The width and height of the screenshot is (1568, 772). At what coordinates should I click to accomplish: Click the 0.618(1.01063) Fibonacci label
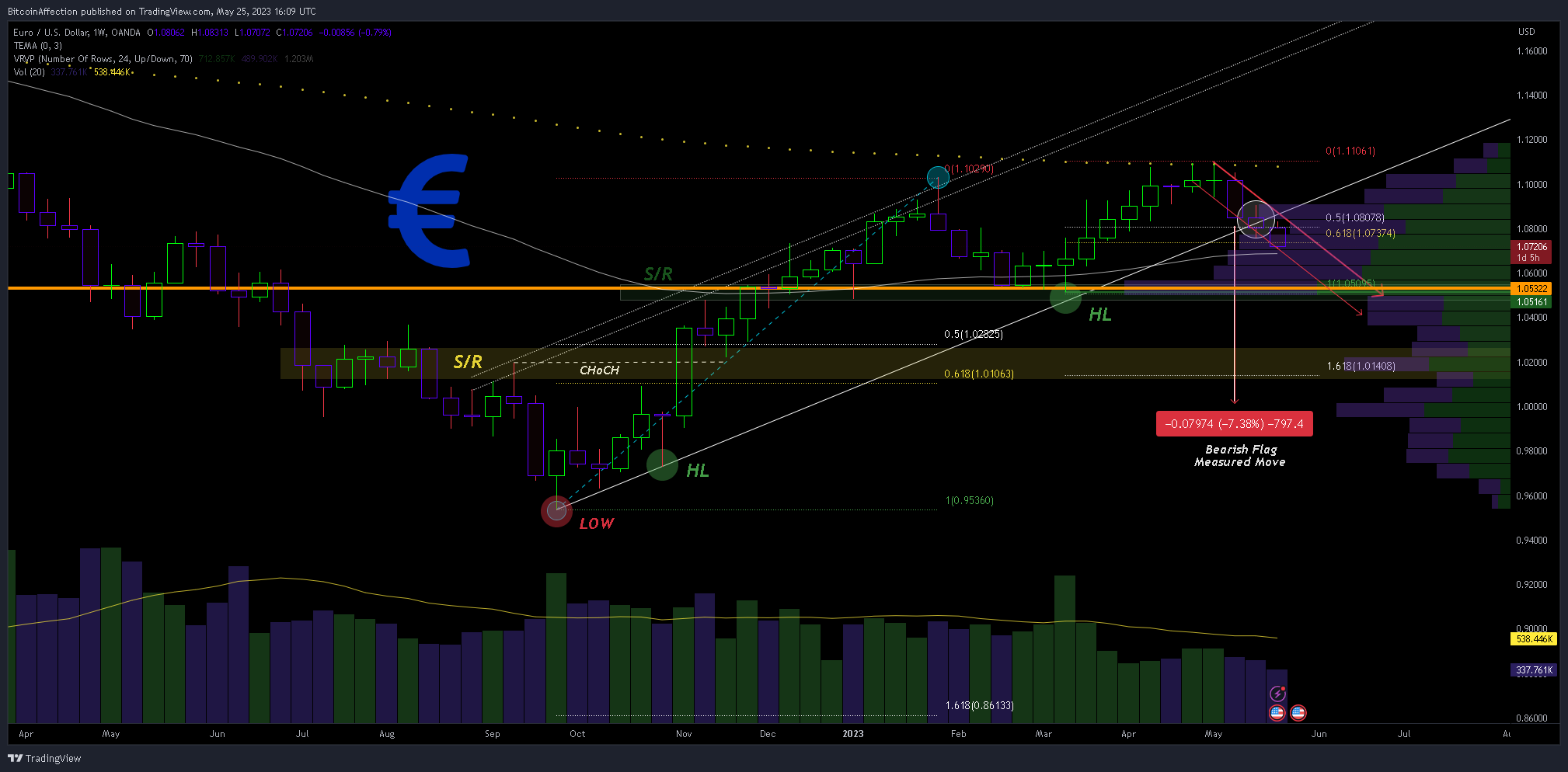pos(979,374)
